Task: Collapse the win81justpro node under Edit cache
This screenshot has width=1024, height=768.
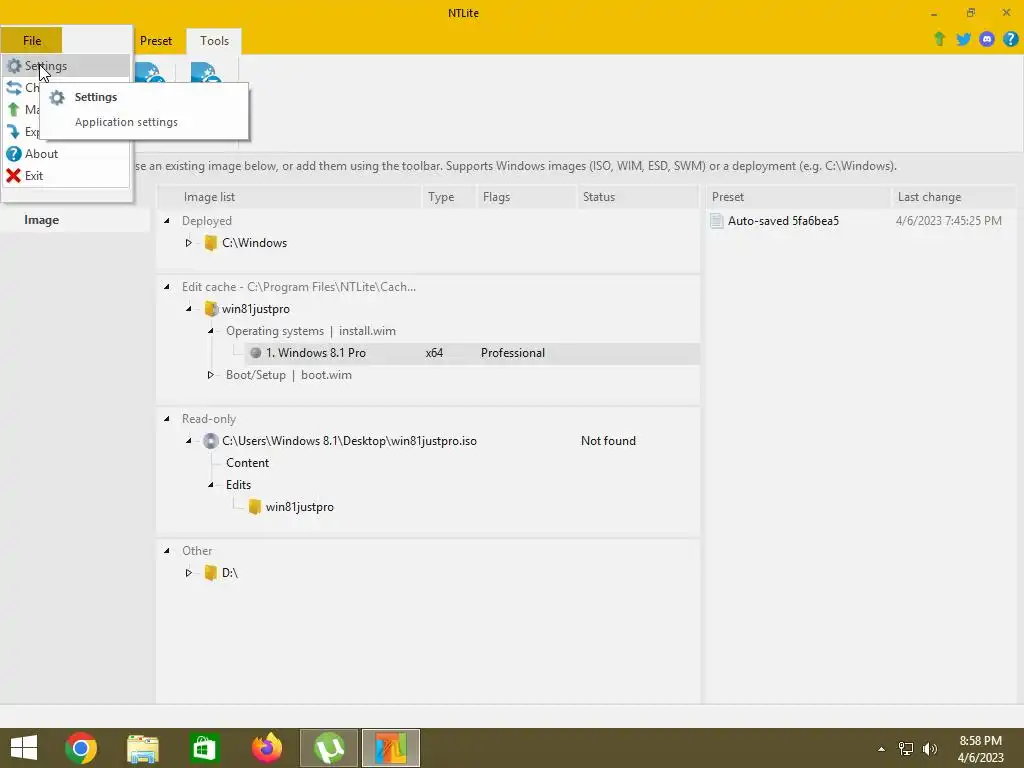Action: point(189,309)
